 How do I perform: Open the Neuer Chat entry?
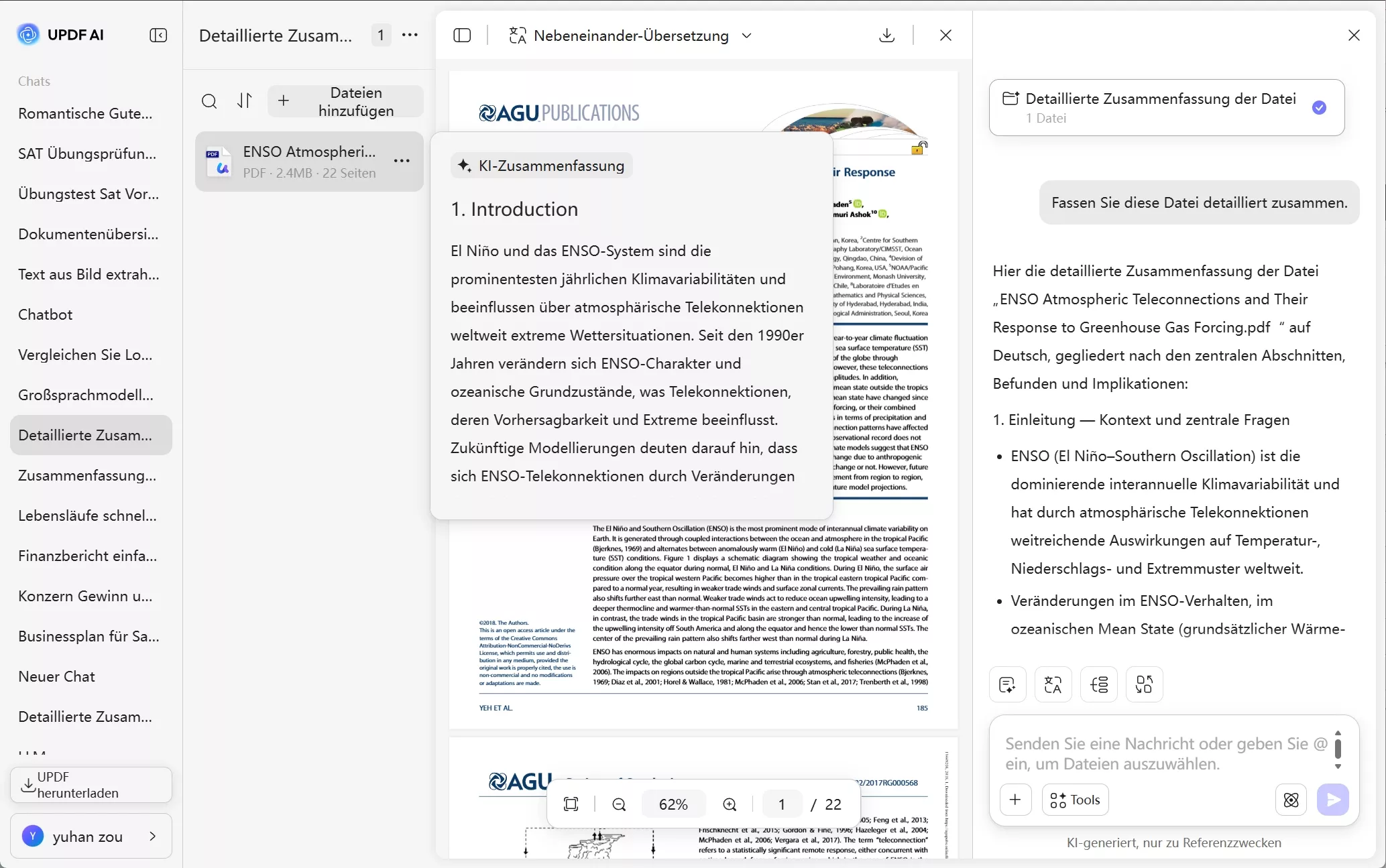point(58,676)
